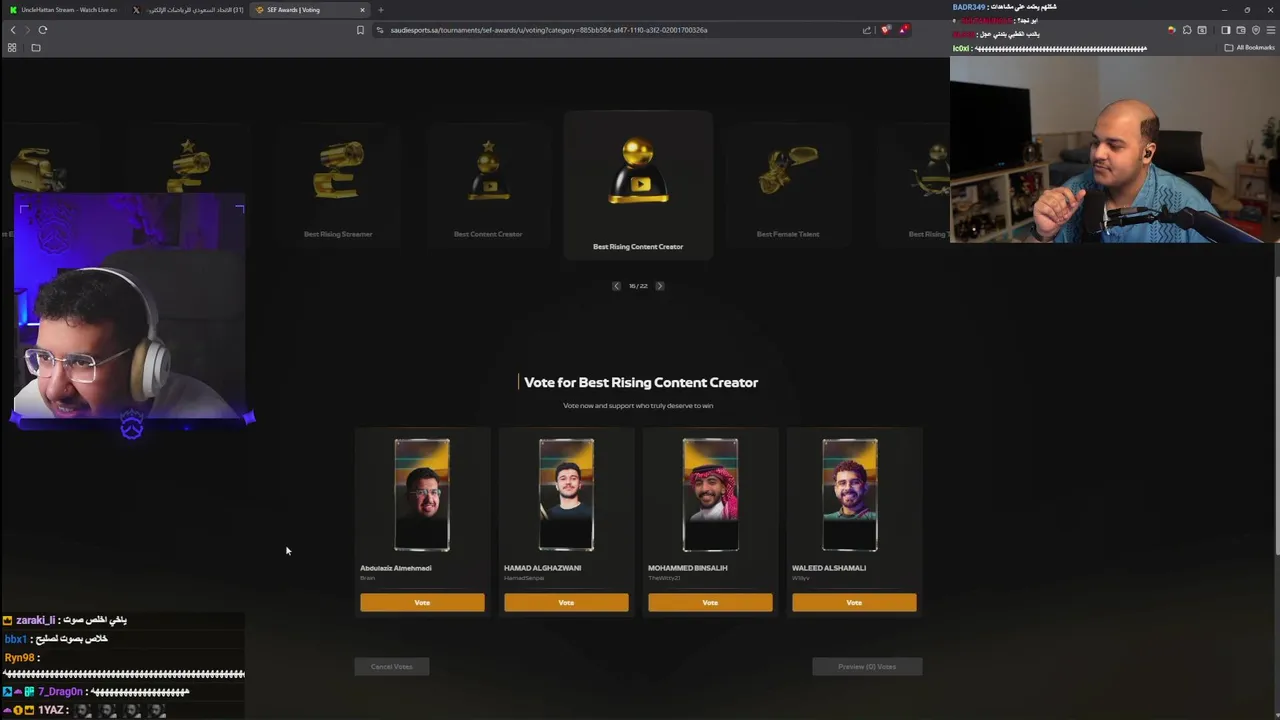This screenshot has height=720, width=1280.
Task: Open the All Bookmarks folder
Action: [x=1251, y=47]
